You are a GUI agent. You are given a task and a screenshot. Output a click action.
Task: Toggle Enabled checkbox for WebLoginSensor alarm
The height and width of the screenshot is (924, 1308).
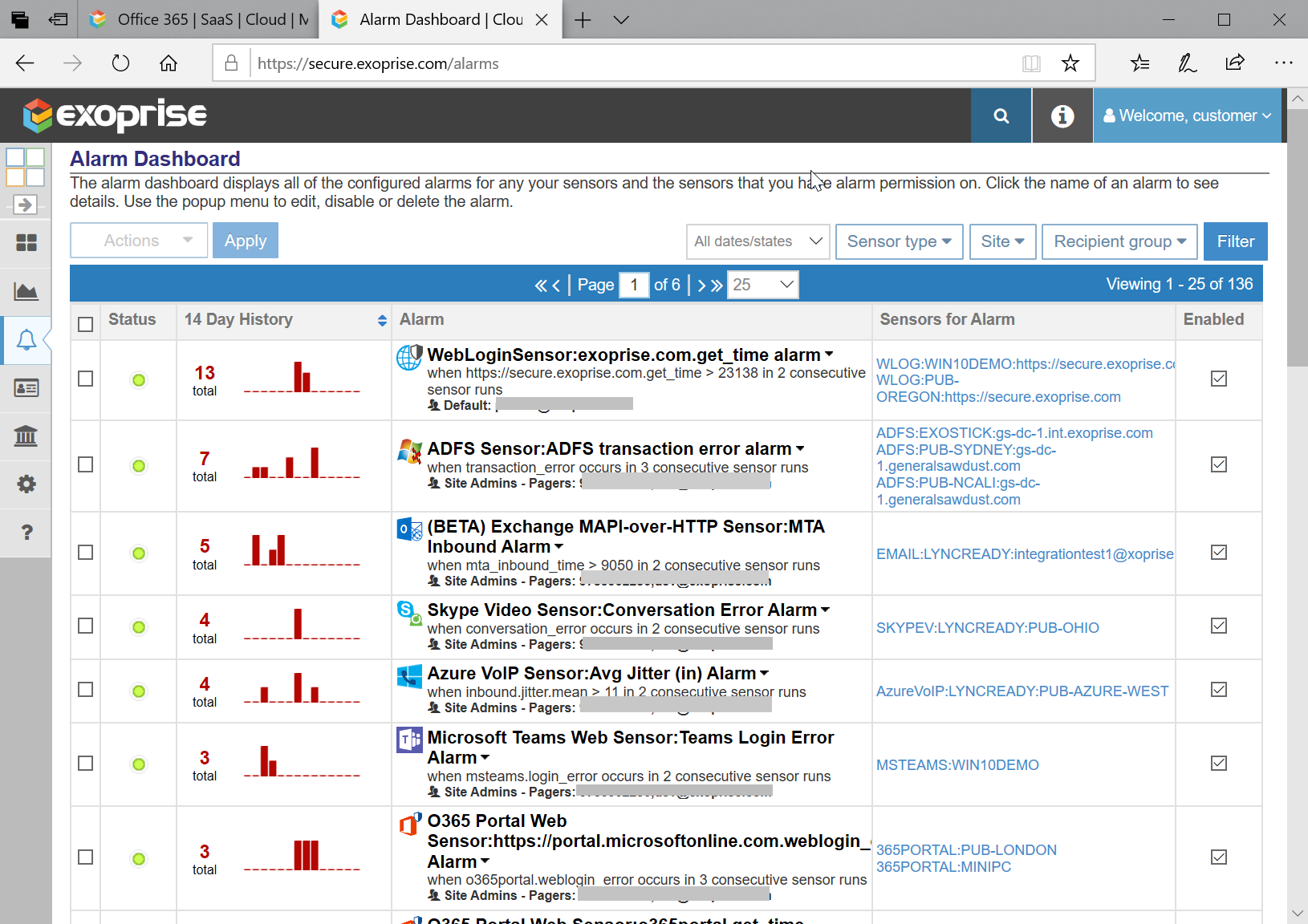click(x=1219, y=379)
